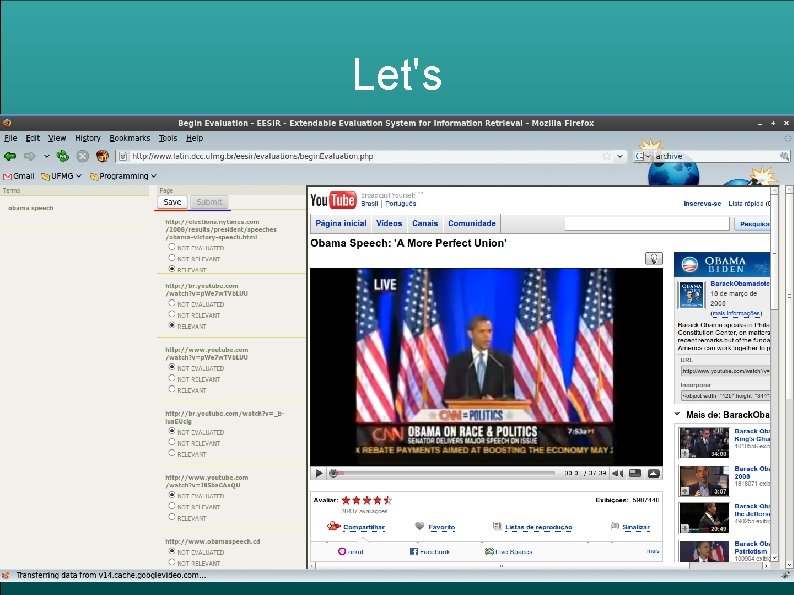Click the Compartilhar share icon
This screenshot has width=794, height=595.
coord(334,526)
